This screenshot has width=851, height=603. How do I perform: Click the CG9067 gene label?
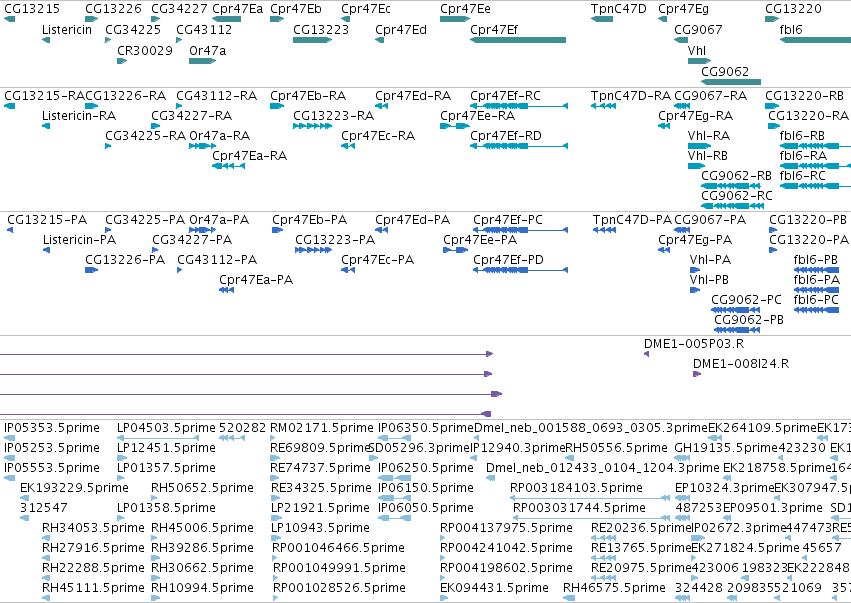(x=698, y=30)
